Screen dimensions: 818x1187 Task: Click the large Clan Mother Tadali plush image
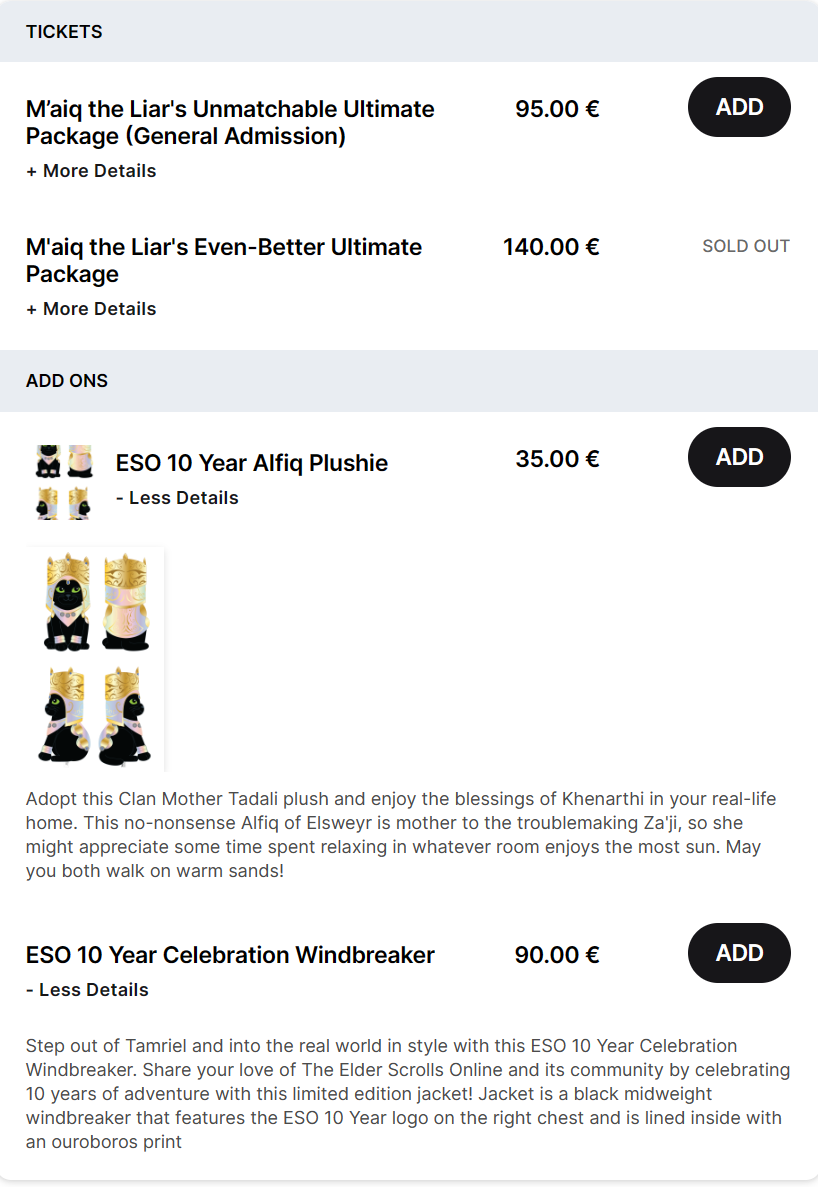tap(96, 658)
